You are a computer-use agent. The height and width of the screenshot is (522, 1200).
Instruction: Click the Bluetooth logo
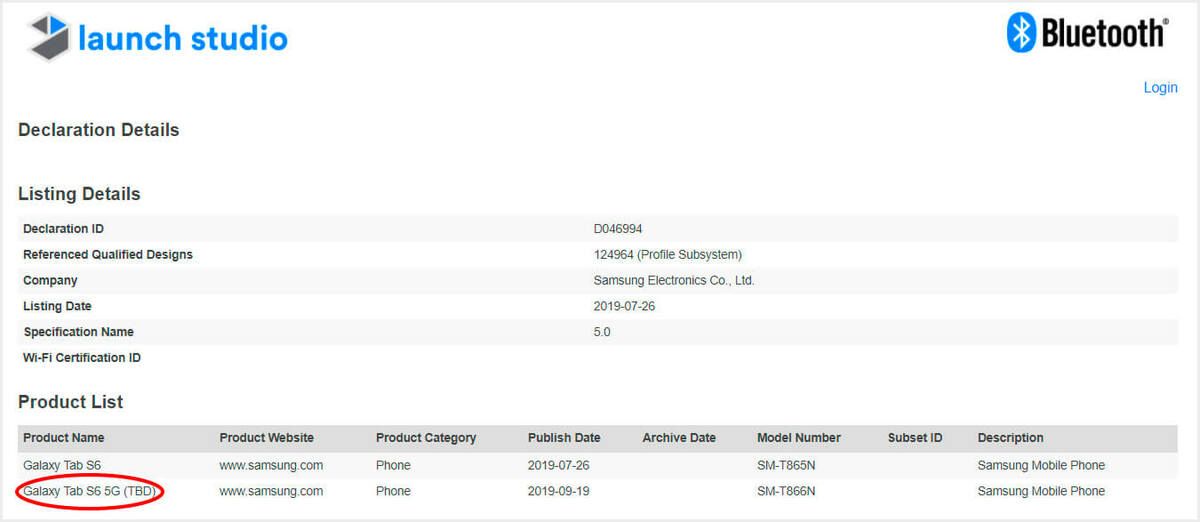1087,32
